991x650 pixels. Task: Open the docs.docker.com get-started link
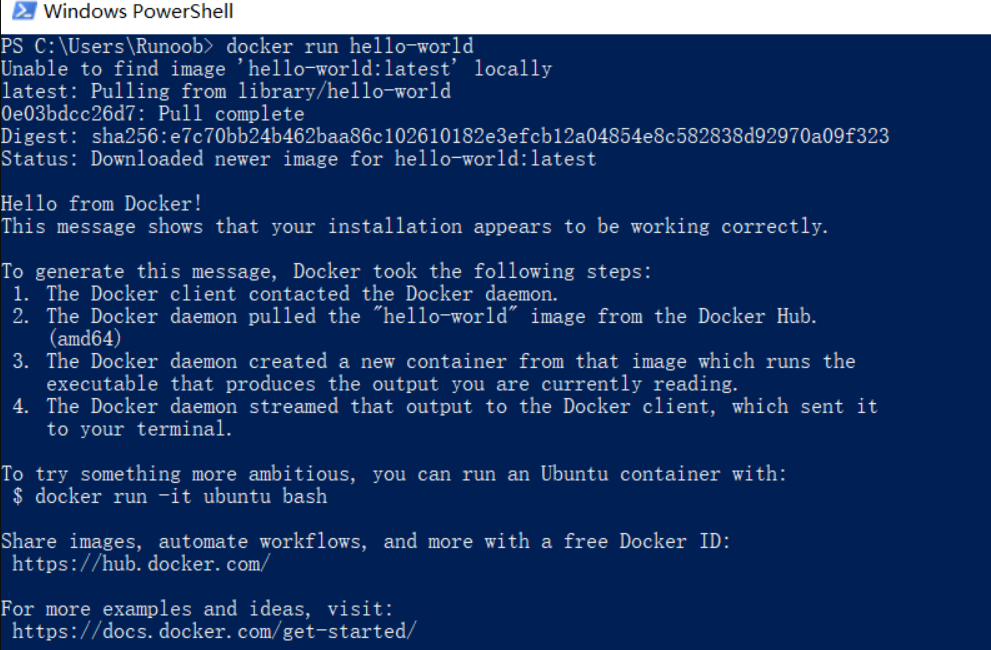[x=214, y=631]
